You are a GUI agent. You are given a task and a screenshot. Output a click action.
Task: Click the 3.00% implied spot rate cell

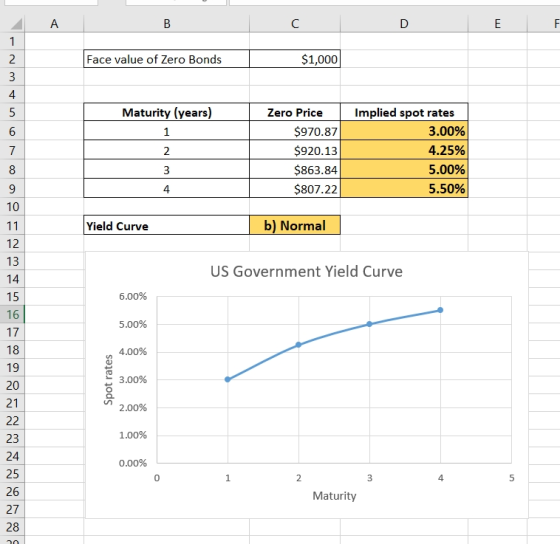click(x=404, y=131)
